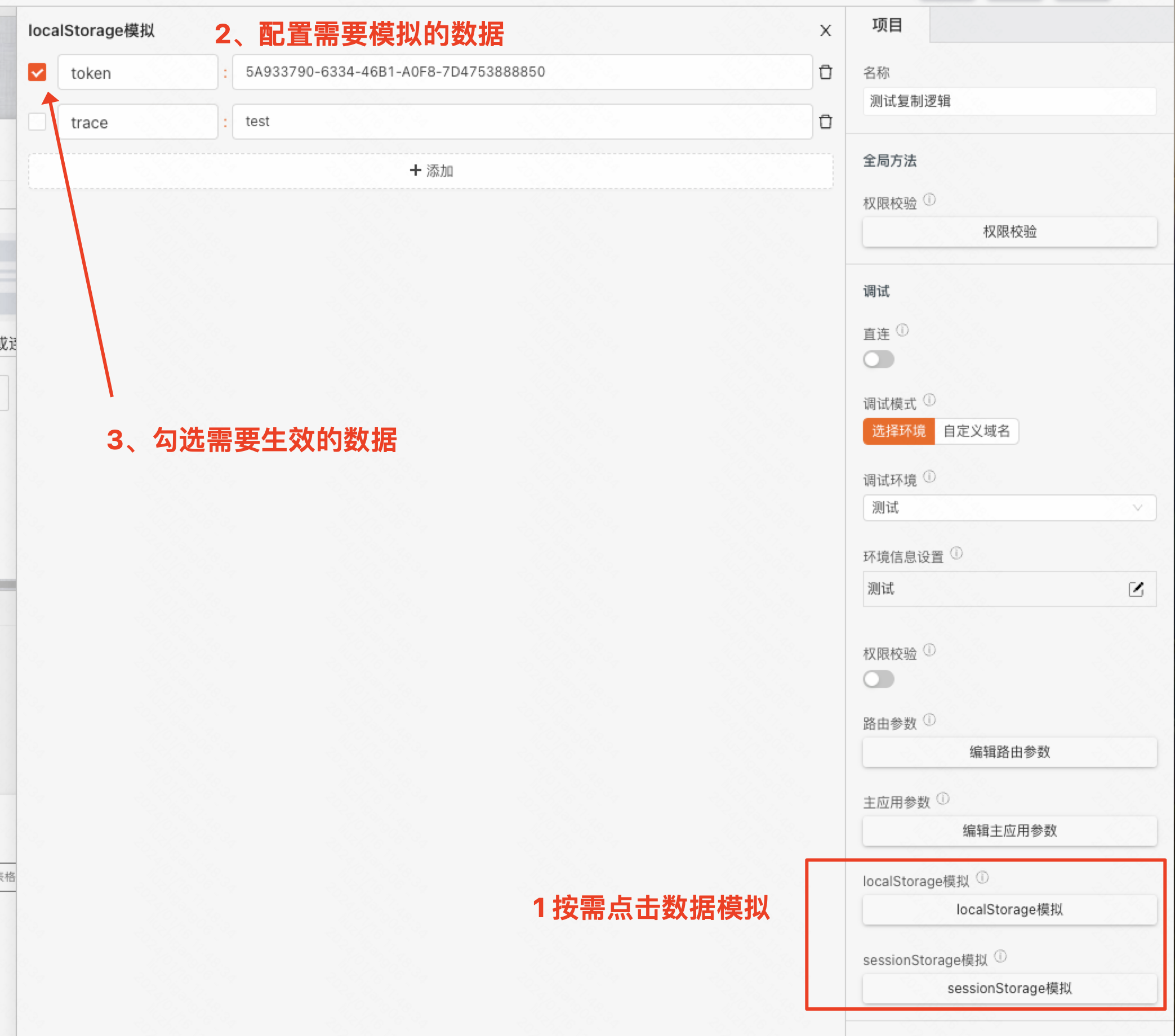The width and height of the screenshot is (1175, 1036).
Task: Close the localStorage模拟 panel
Action: (x=826, y=30)
